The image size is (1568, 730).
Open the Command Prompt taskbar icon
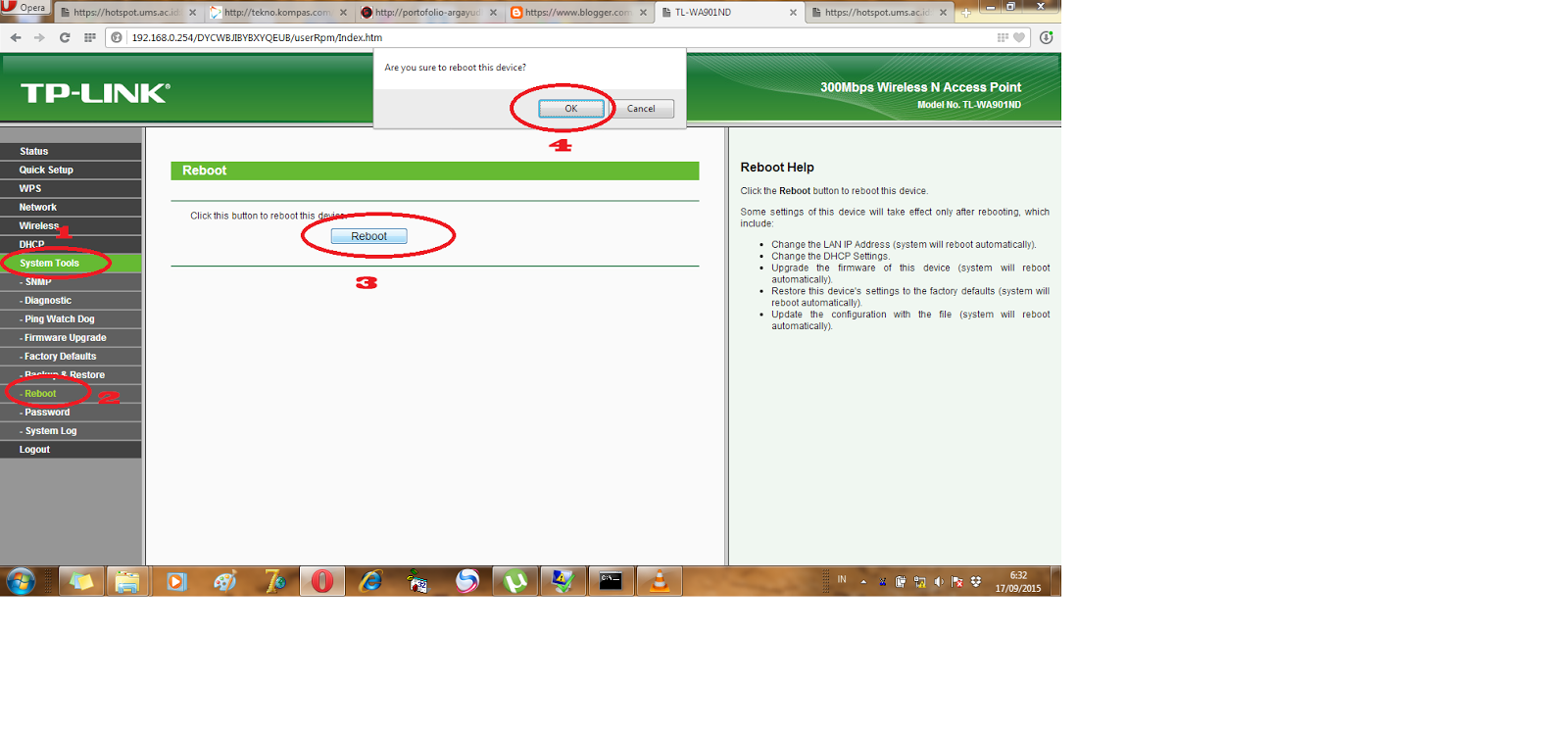tap(611, 581)
